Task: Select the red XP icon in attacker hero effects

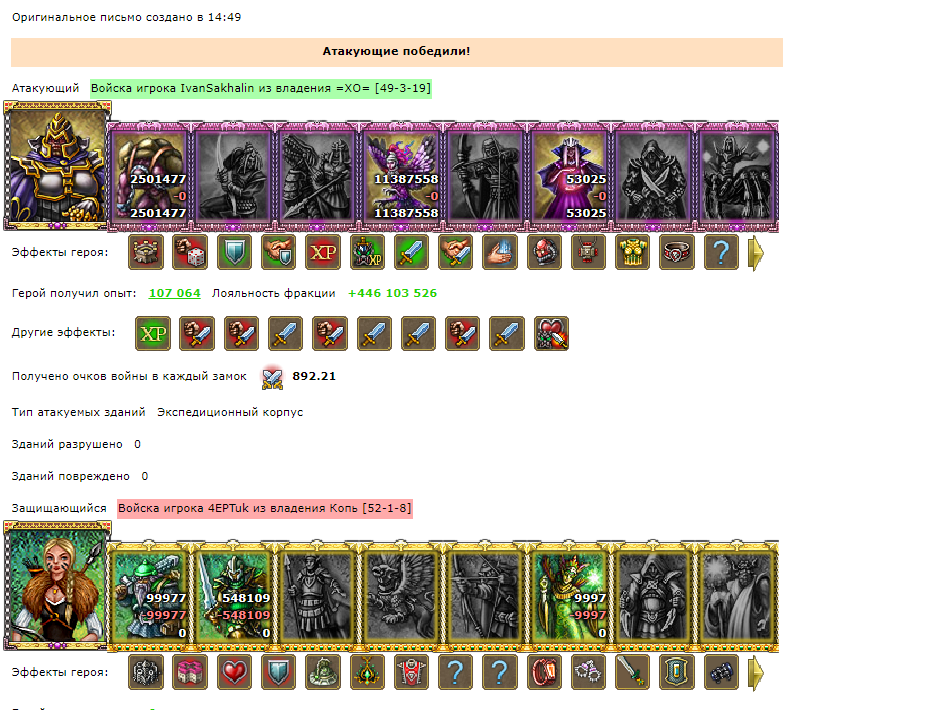Action: (x=323, y=252)
